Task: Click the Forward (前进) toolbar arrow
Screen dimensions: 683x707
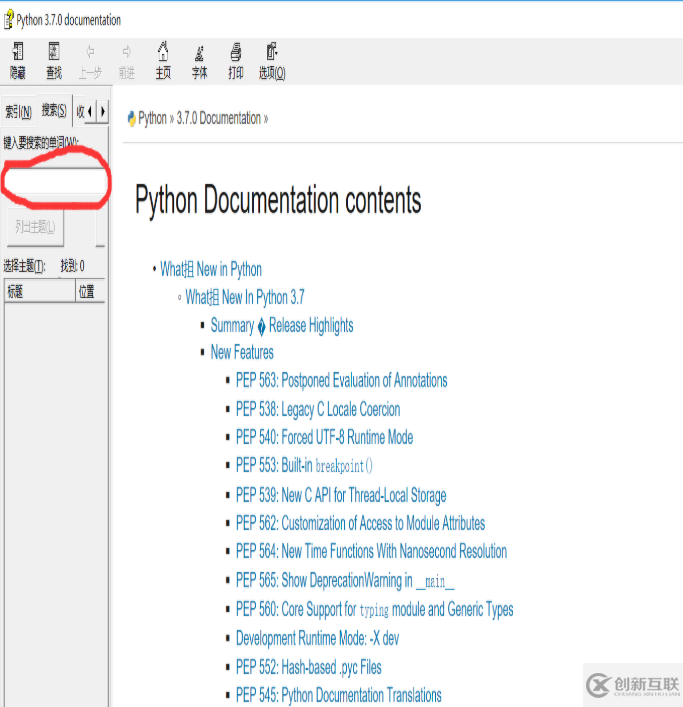Action: [127, 52]
